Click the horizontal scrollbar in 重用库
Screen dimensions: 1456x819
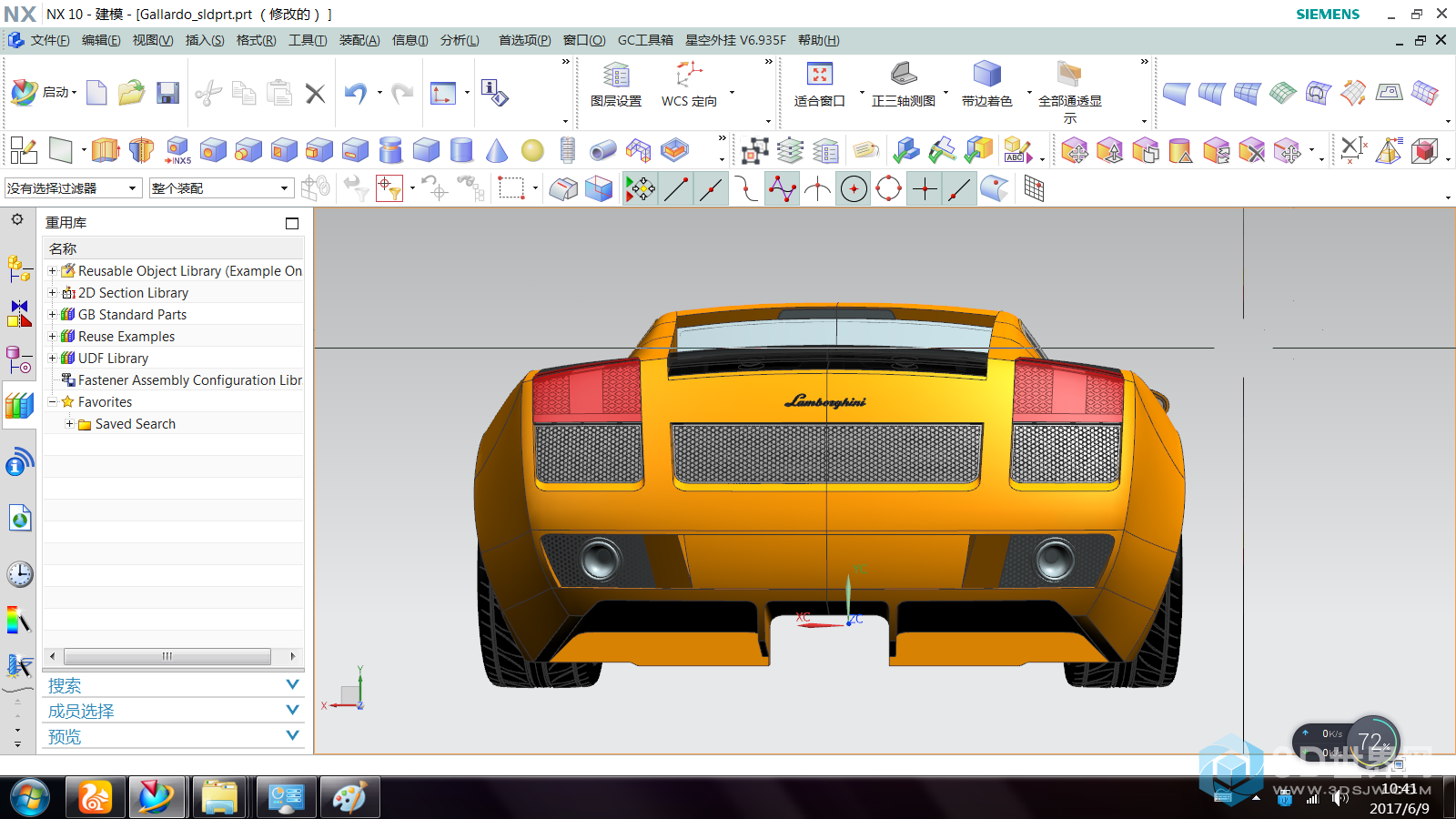click(167, 656)
